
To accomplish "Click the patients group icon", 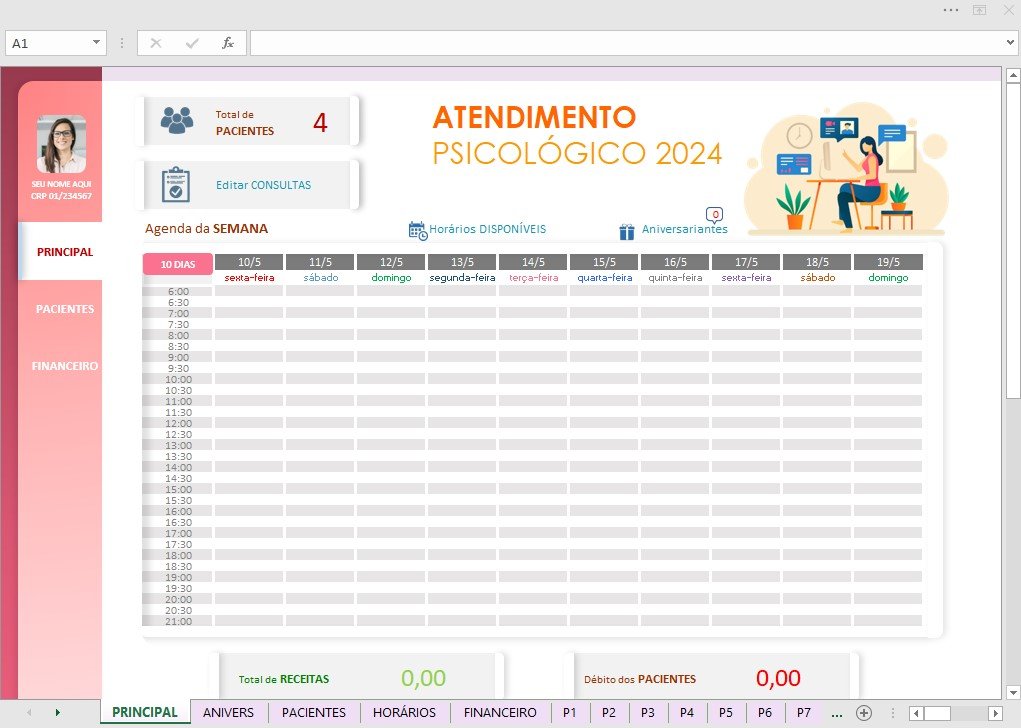I will point(176,120).
